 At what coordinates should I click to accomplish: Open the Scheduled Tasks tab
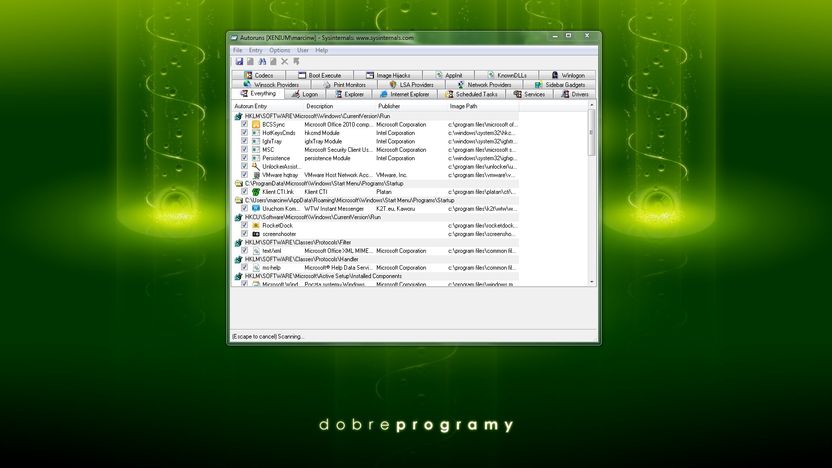pyautogui.click(x=472, y=94)
